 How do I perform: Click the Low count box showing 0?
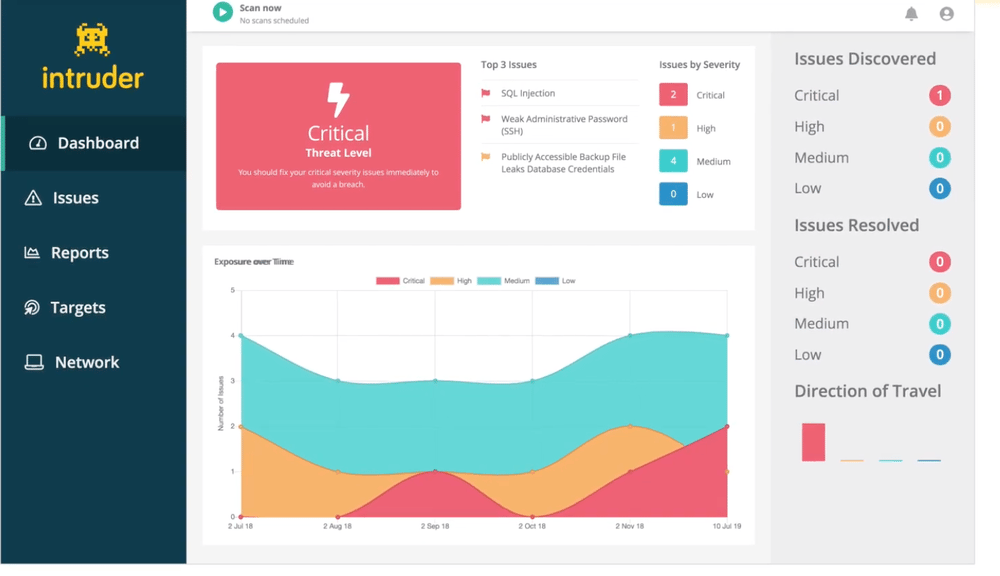[x=673, y=194]
